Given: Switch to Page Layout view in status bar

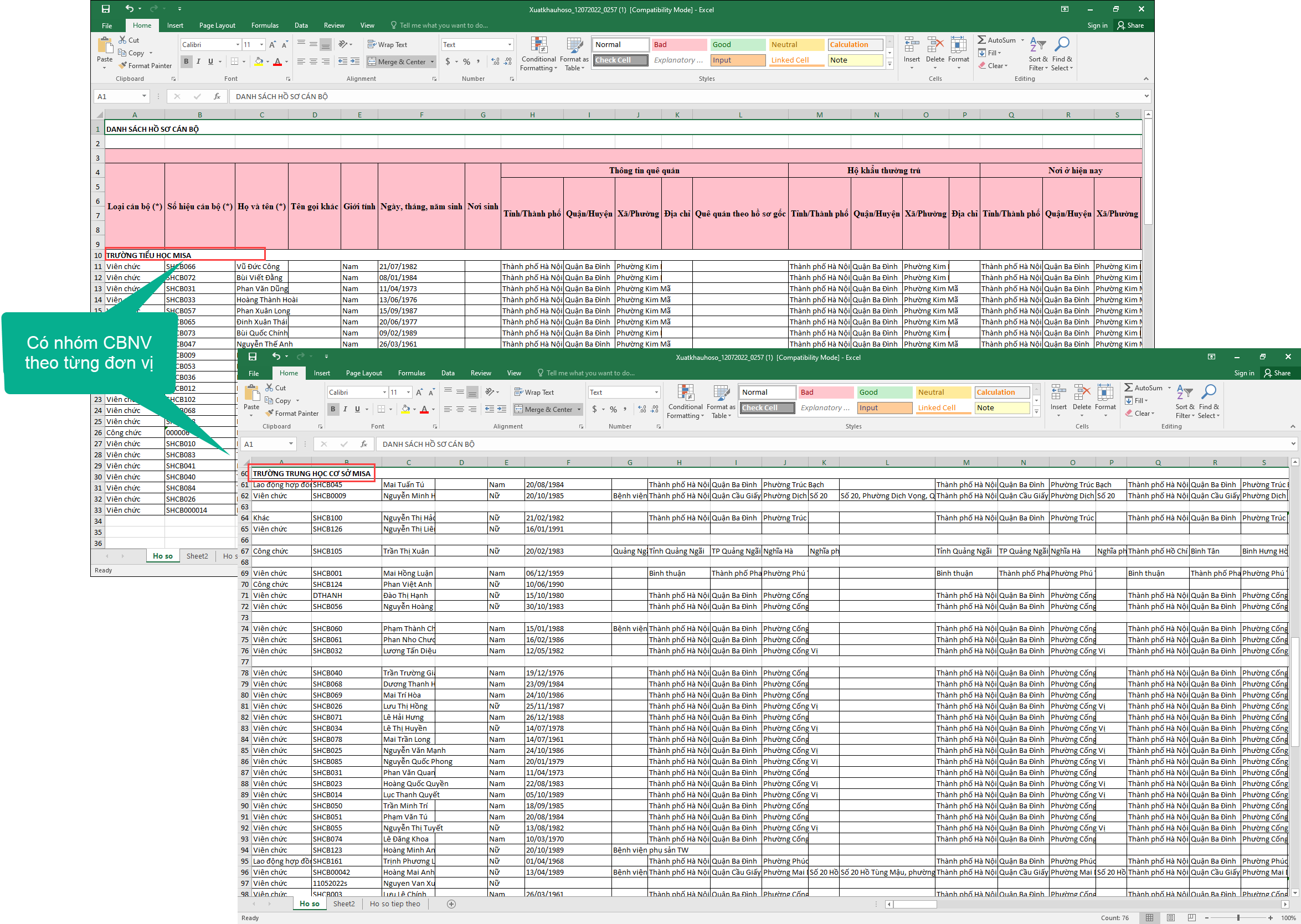Looking at the screenshot, I should (1171, 918).
